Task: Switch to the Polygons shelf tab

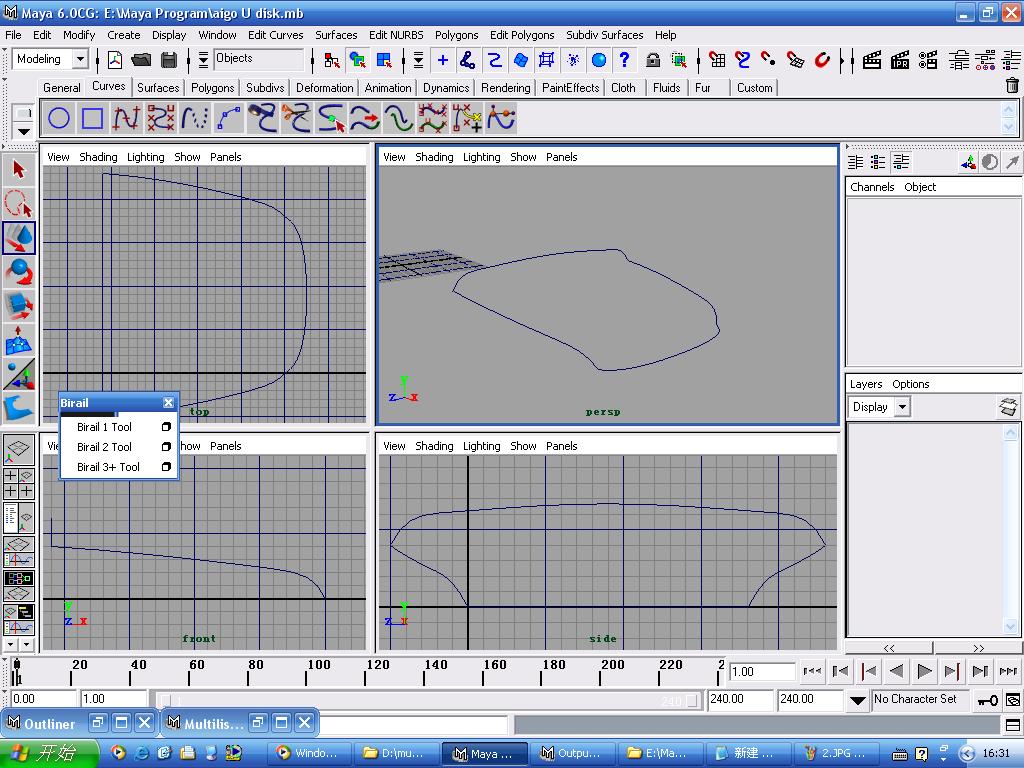Action: [x=212, y=88]
